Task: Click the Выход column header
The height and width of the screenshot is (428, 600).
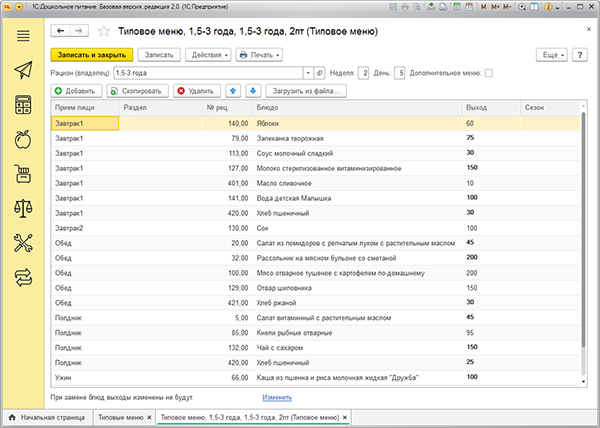Action: tap(491, 107)
